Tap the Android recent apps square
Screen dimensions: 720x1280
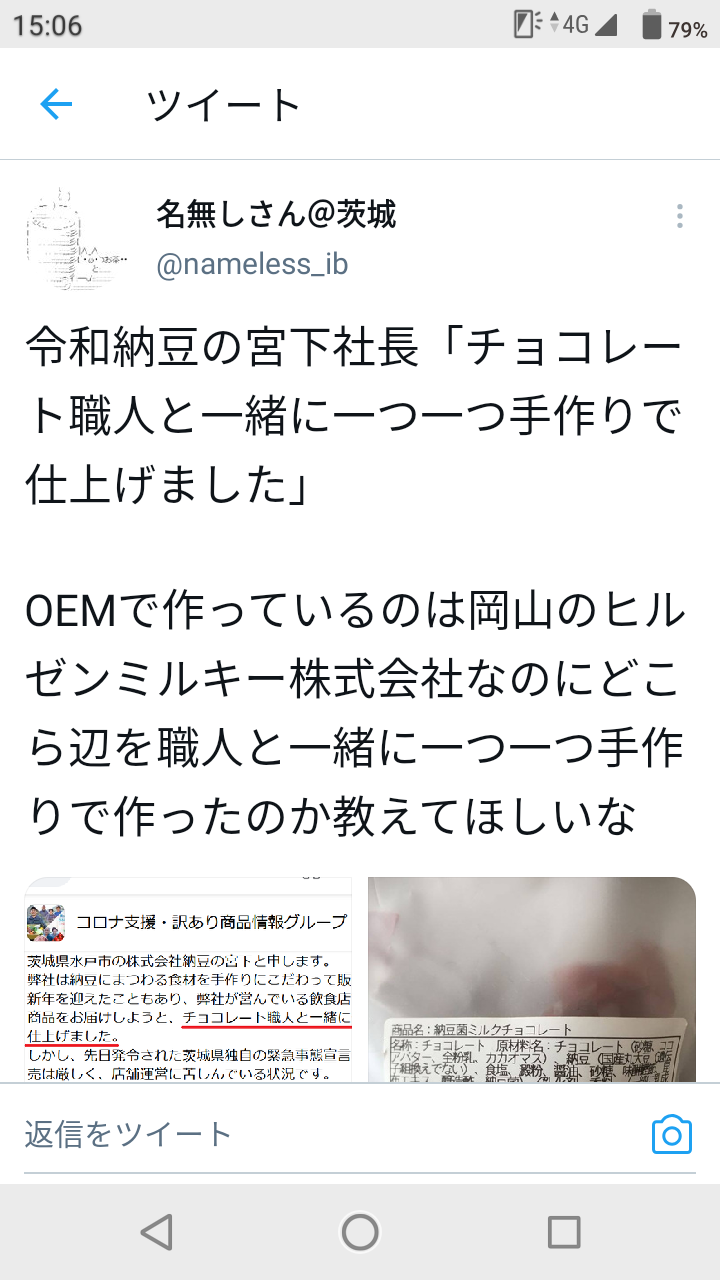[x=564, y=1232]
